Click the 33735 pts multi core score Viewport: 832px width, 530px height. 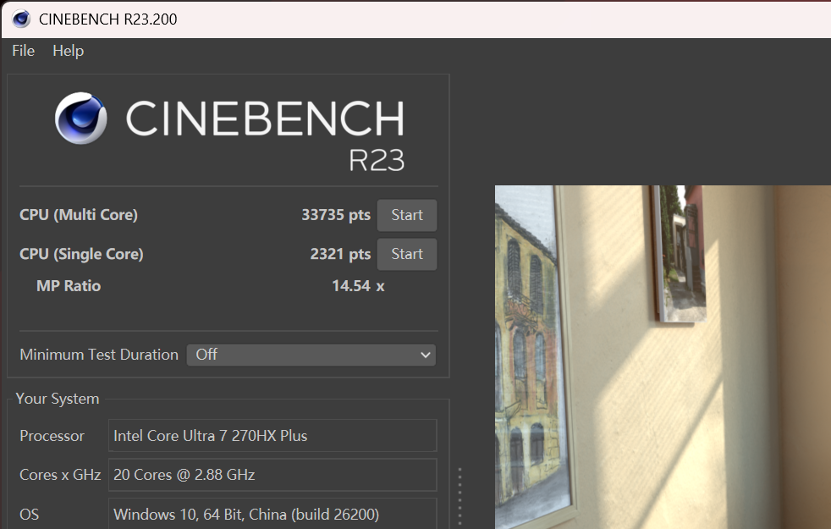pyautogui.click(x=336, y=215)
